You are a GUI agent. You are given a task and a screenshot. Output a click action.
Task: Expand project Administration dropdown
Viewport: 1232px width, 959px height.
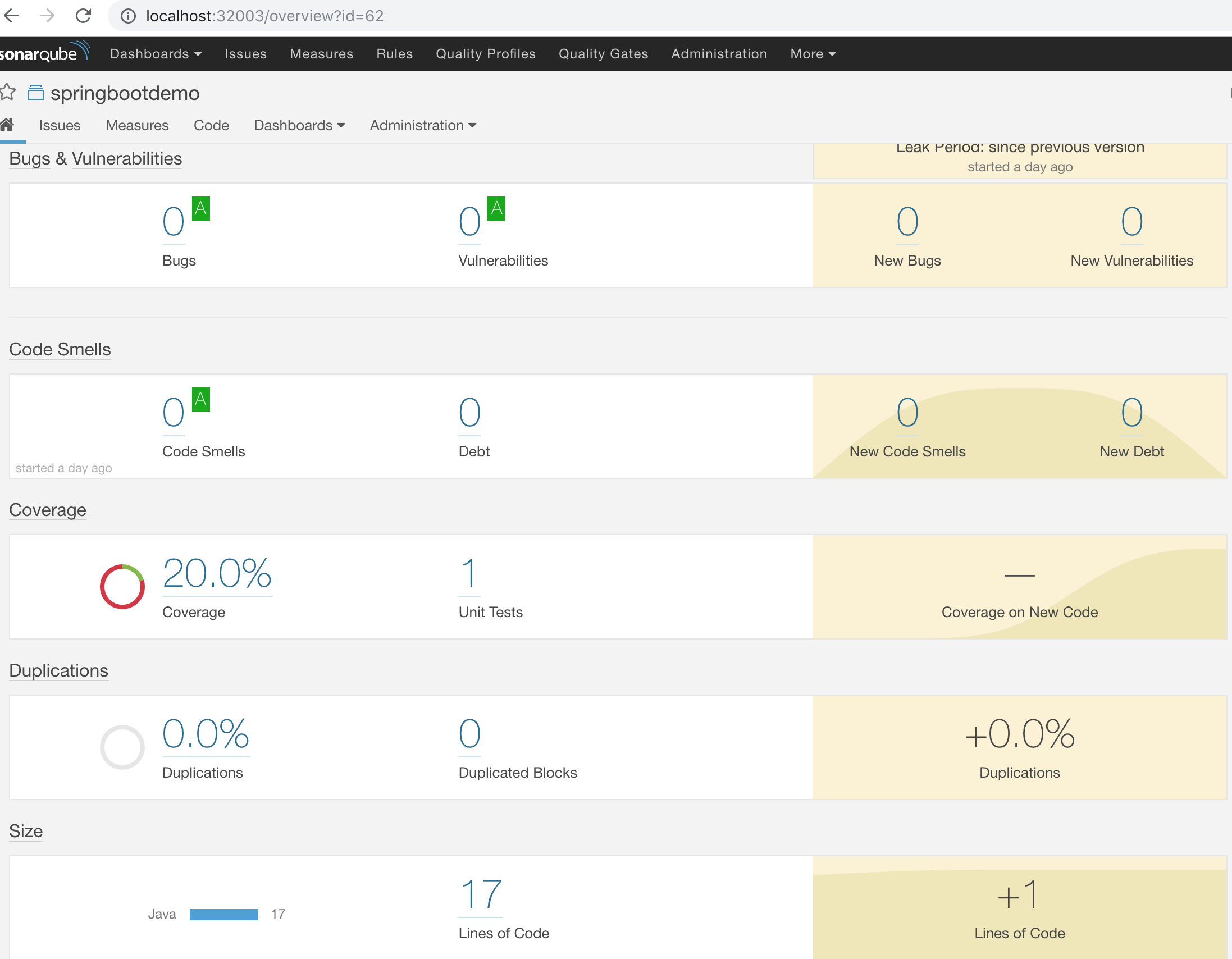422,125
